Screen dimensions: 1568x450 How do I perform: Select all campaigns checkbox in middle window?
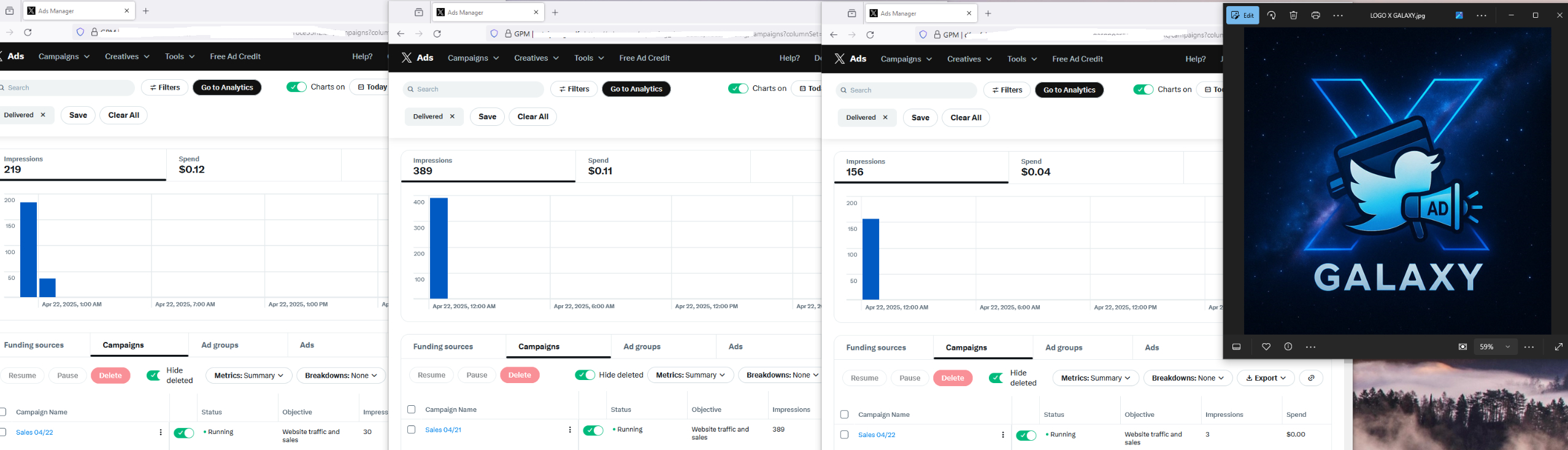[x=411, y=409]
